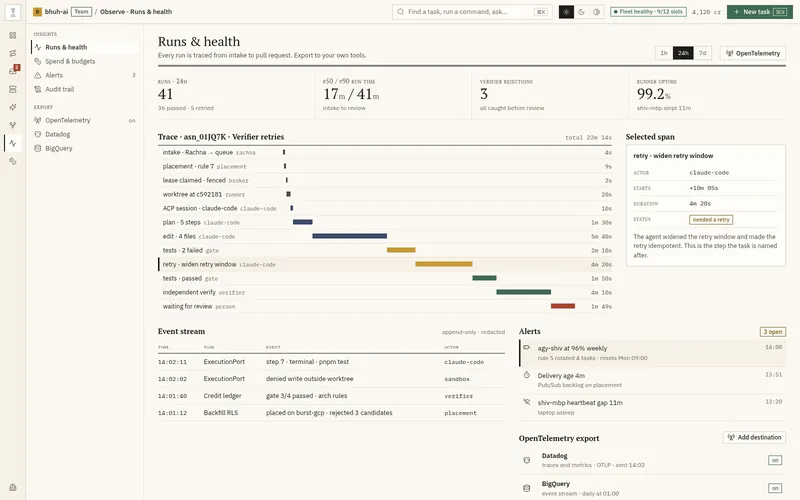Click the search magnifier icon
Screen dimensions: 800x500
[x=401, y=12]
